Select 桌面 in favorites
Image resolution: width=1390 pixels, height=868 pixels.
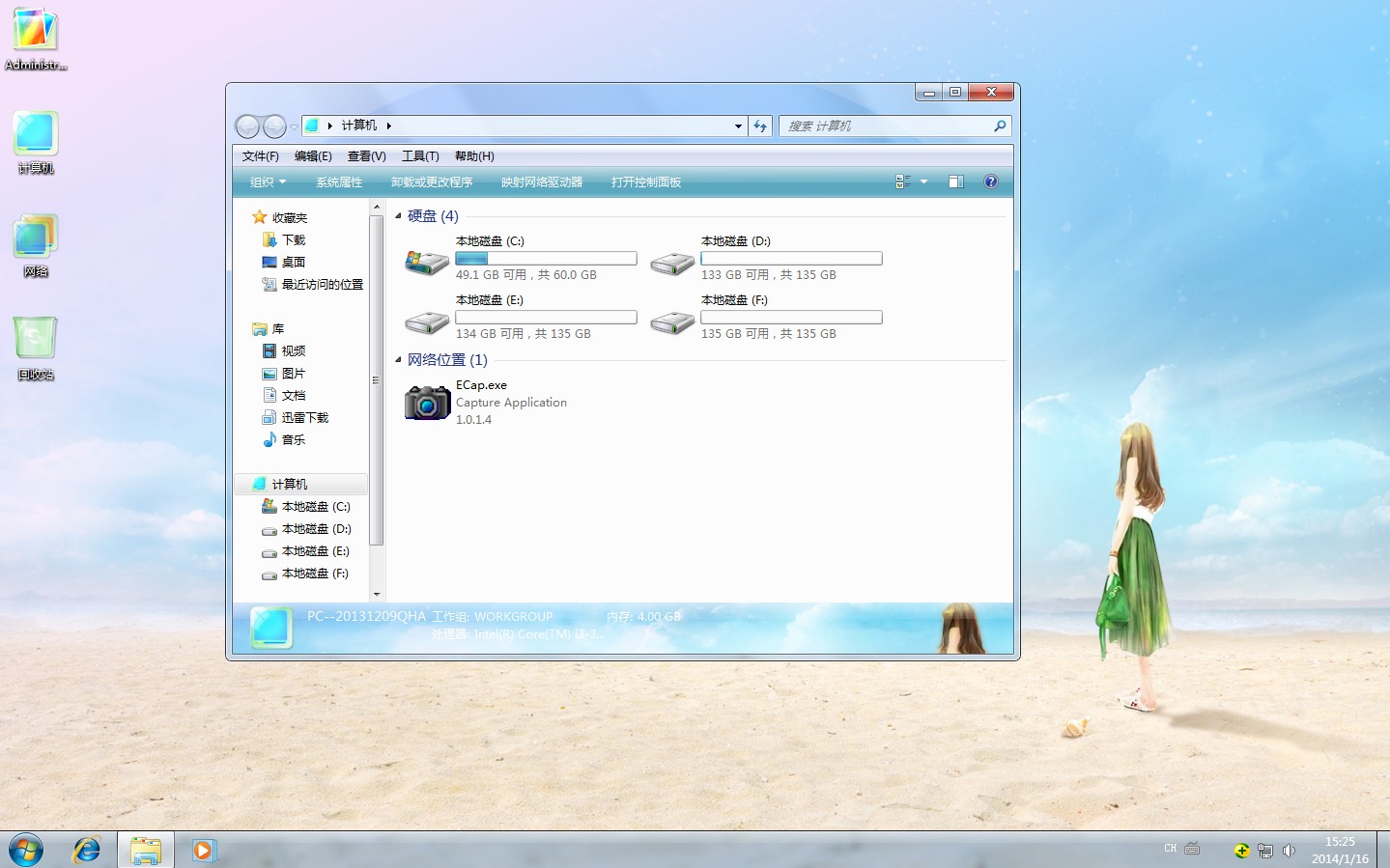284,262
